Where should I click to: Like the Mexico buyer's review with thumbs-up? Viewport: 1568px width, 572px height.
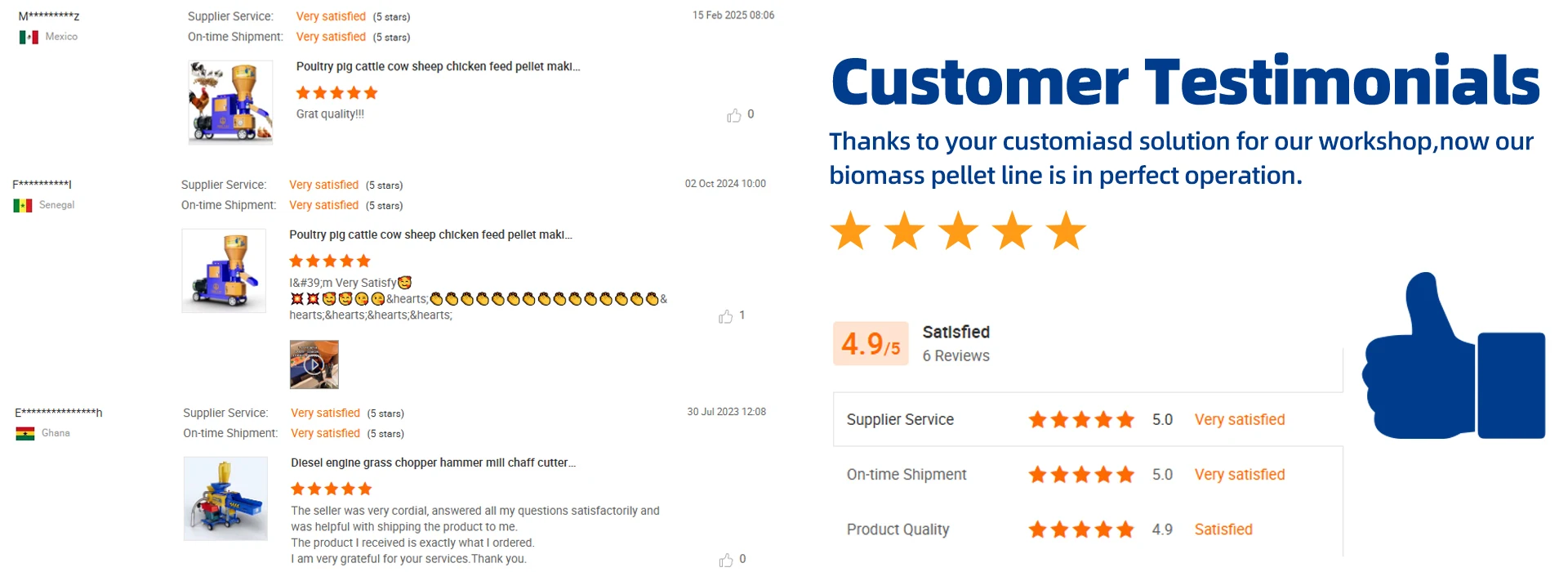click(734, 115)
